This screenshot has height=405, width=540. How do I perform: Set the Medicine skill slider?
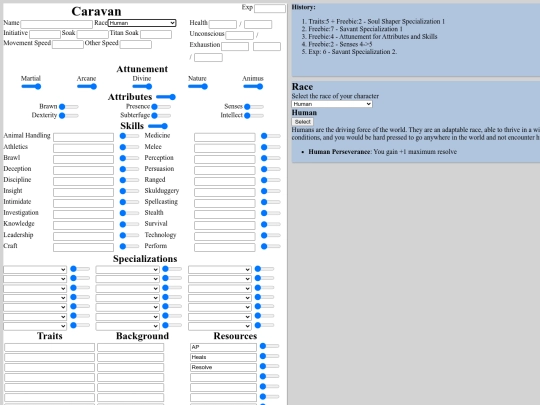tap(271, 136)
